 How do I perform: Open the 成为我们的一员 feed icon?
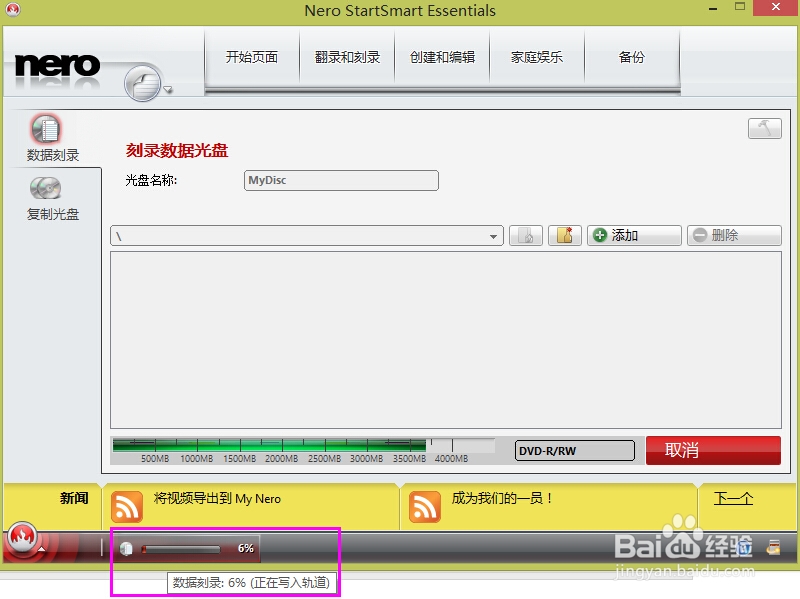[x=424, y=507]
